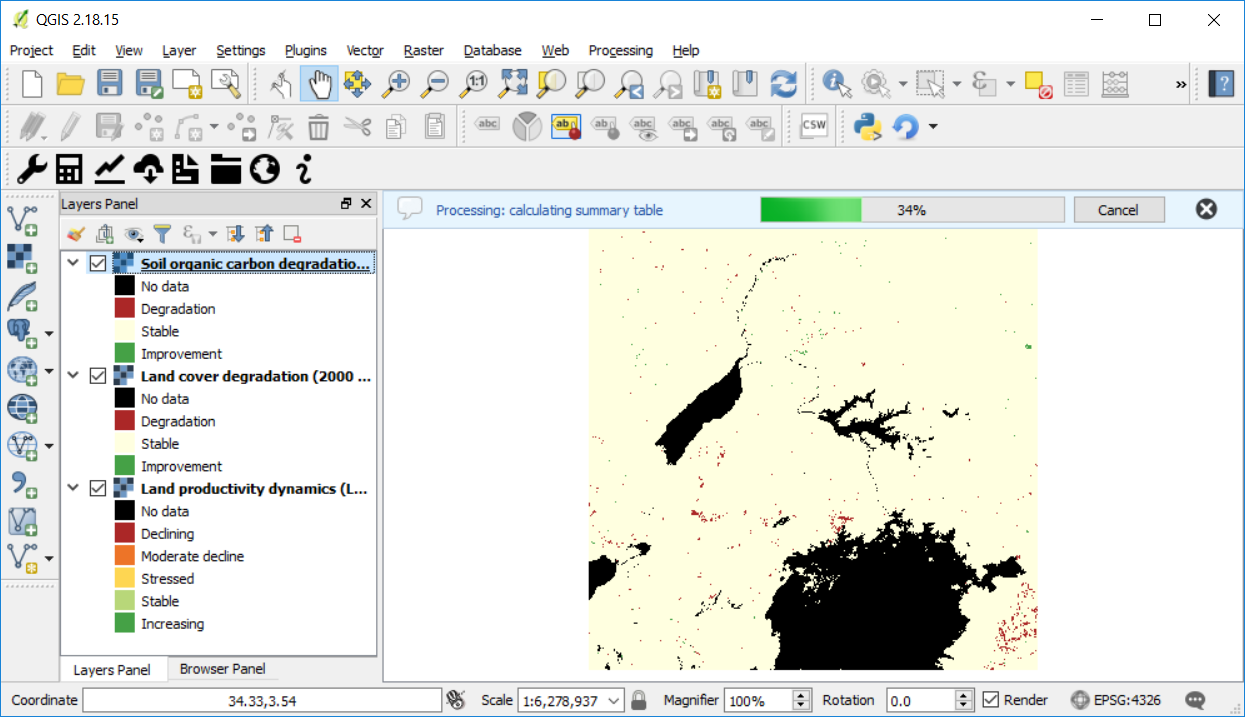Toggle visibility of Soil organic carbon layer

coord(96,261)
